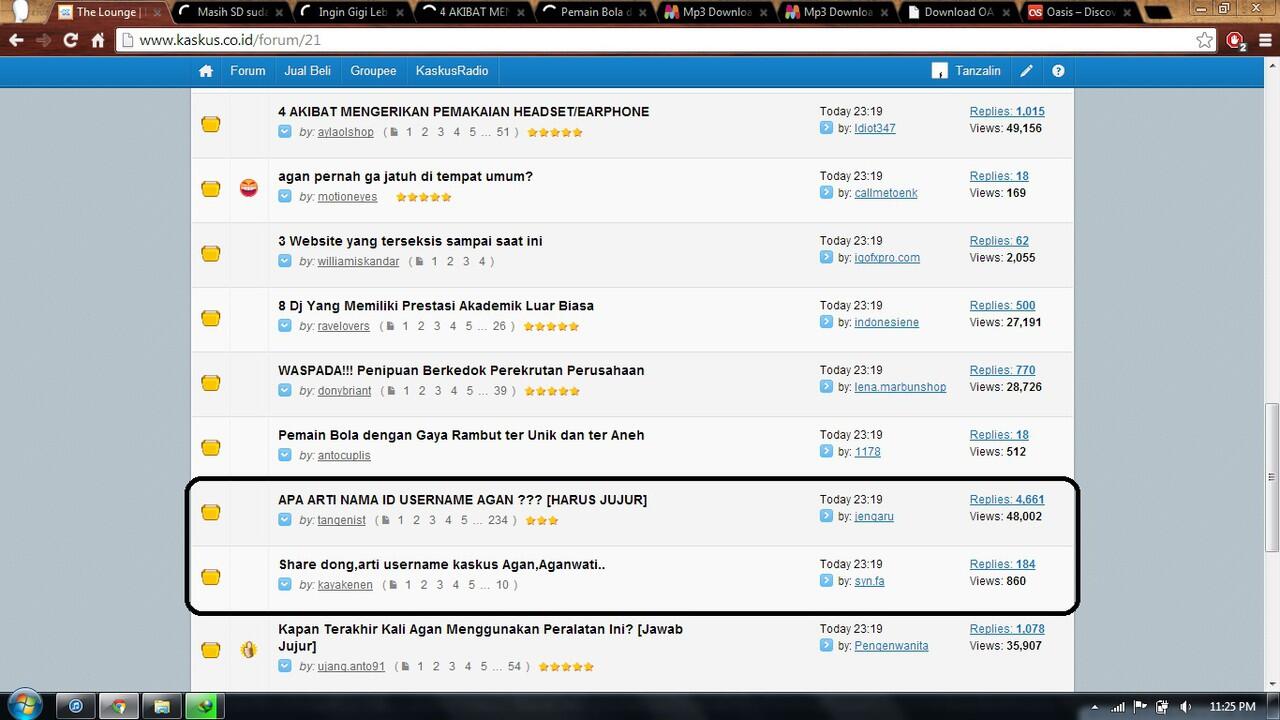This screenshot has height=720, width=1280.
Task: Click the user avatar icon beside Tanzalin
Action: pyautogui.click(x=939, y=71)
